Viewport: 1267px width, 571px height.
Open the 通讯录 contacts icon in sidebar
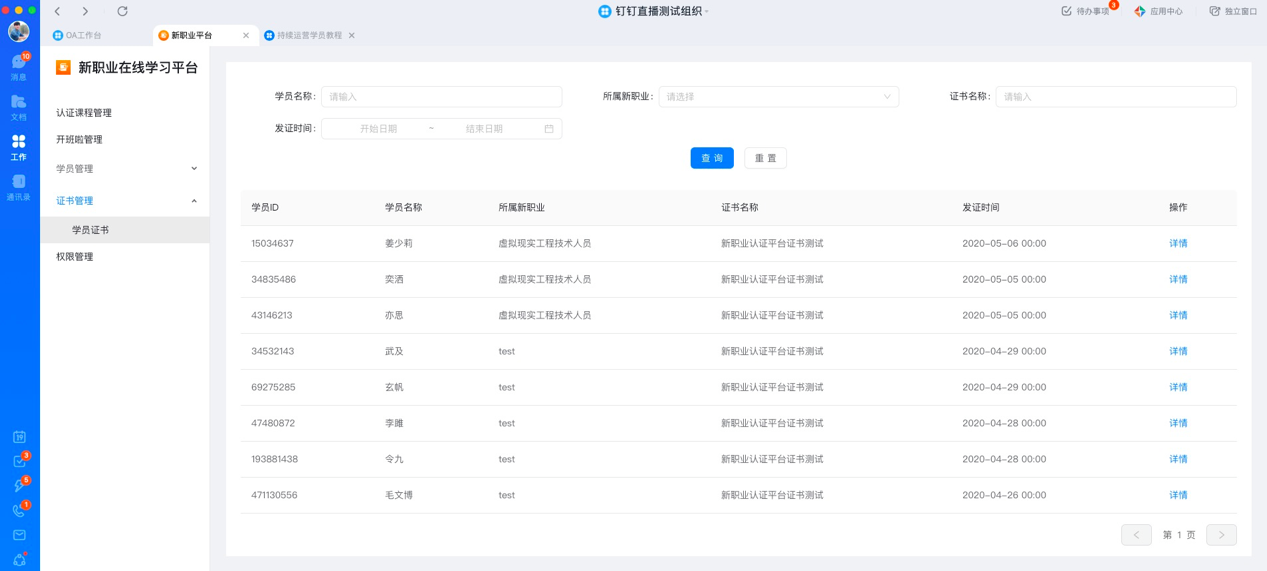coord(18,186)
